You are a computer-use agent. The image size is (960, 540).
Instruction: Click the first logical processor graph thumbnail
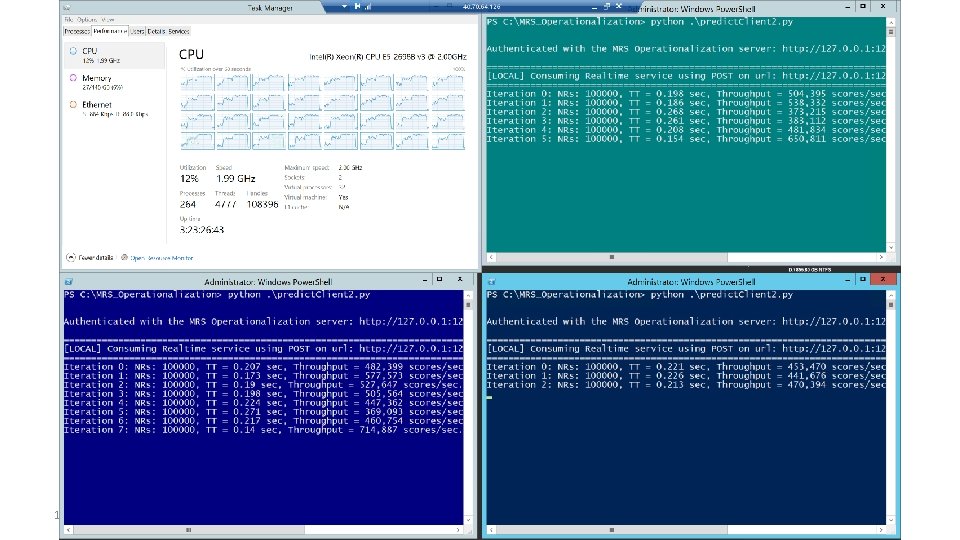tap(197, 83)
